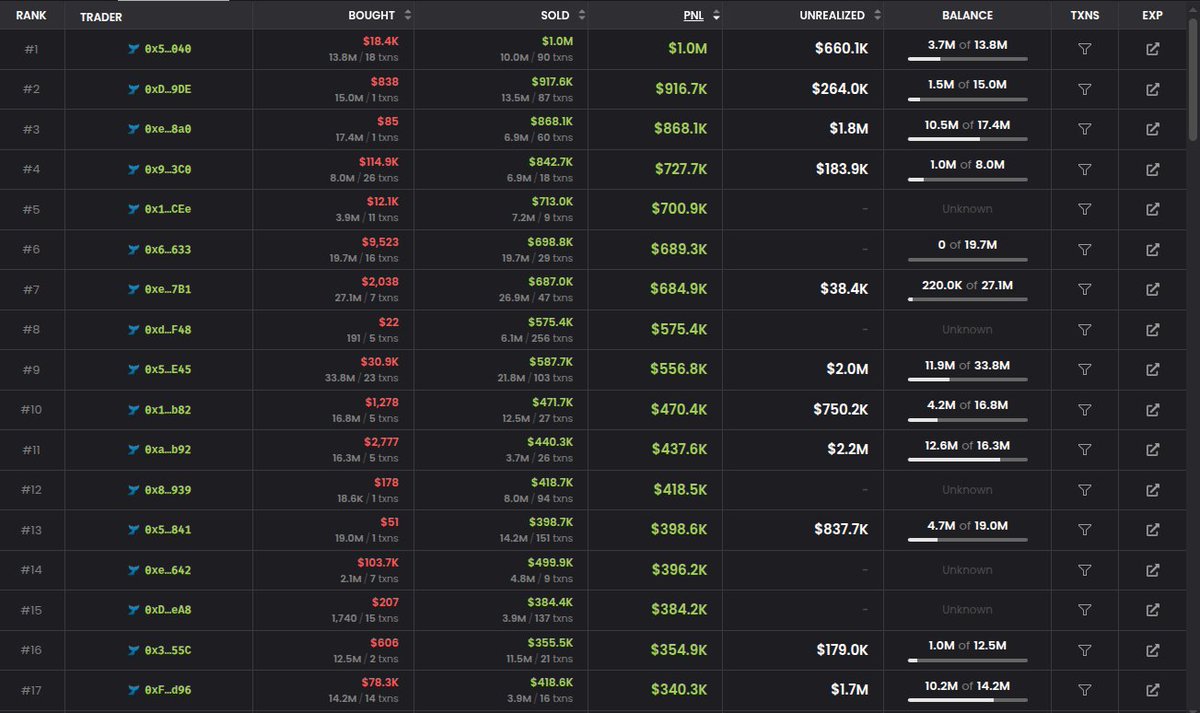The width and height of the screenshot is (1200, 713).
Task: Open explorer link for rank #4 trader
Action: click(x=1152, y=169)
